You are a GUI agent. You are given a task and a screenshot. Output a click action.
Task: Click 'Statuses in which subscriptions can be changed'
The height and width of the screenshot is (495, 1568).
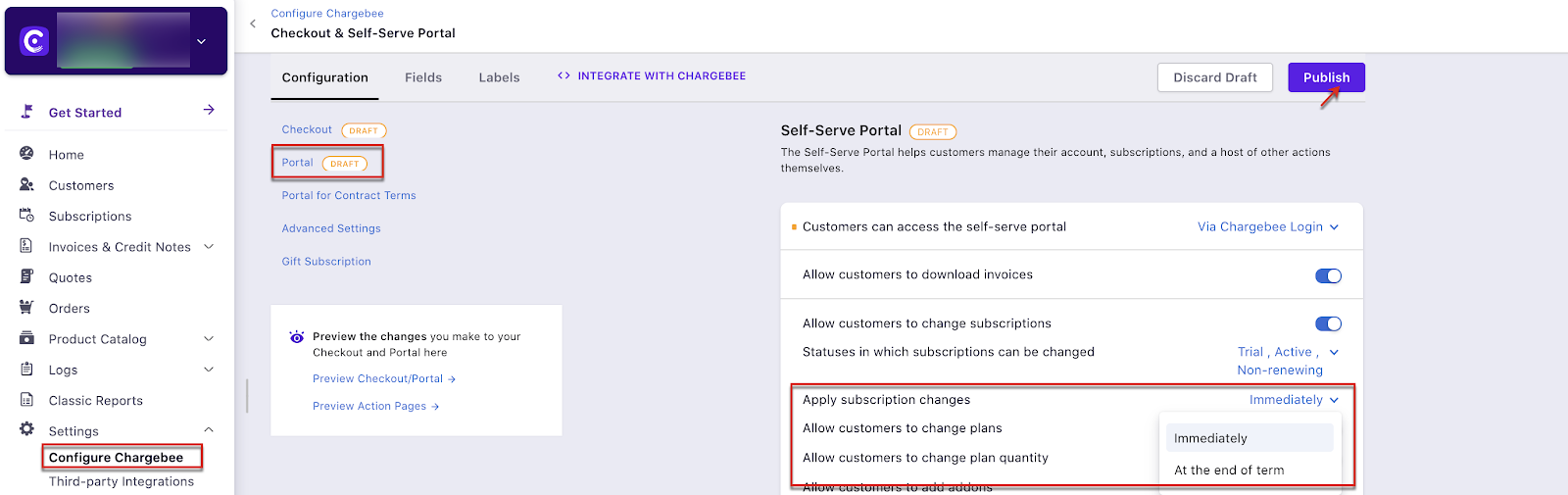click(949, 352)
